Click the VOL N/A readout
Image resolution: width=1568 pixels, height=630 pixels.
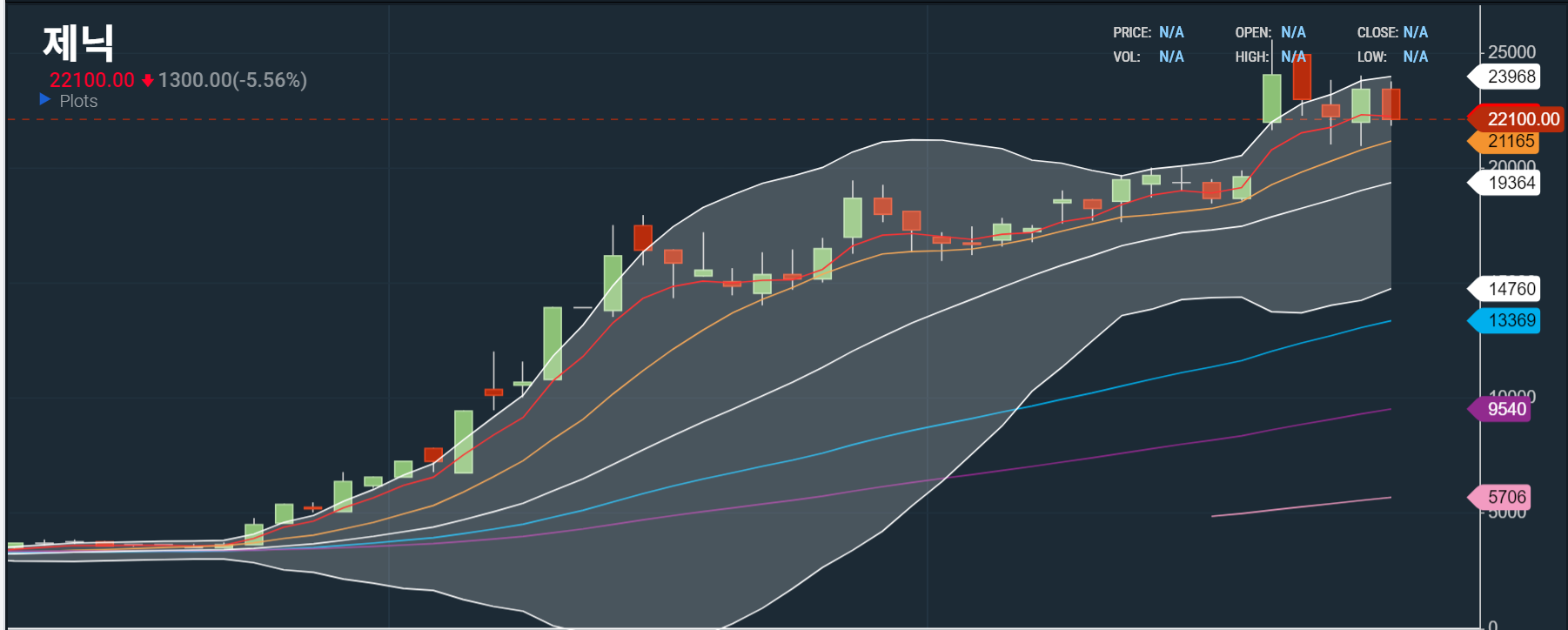click(x=1170, y=57)
